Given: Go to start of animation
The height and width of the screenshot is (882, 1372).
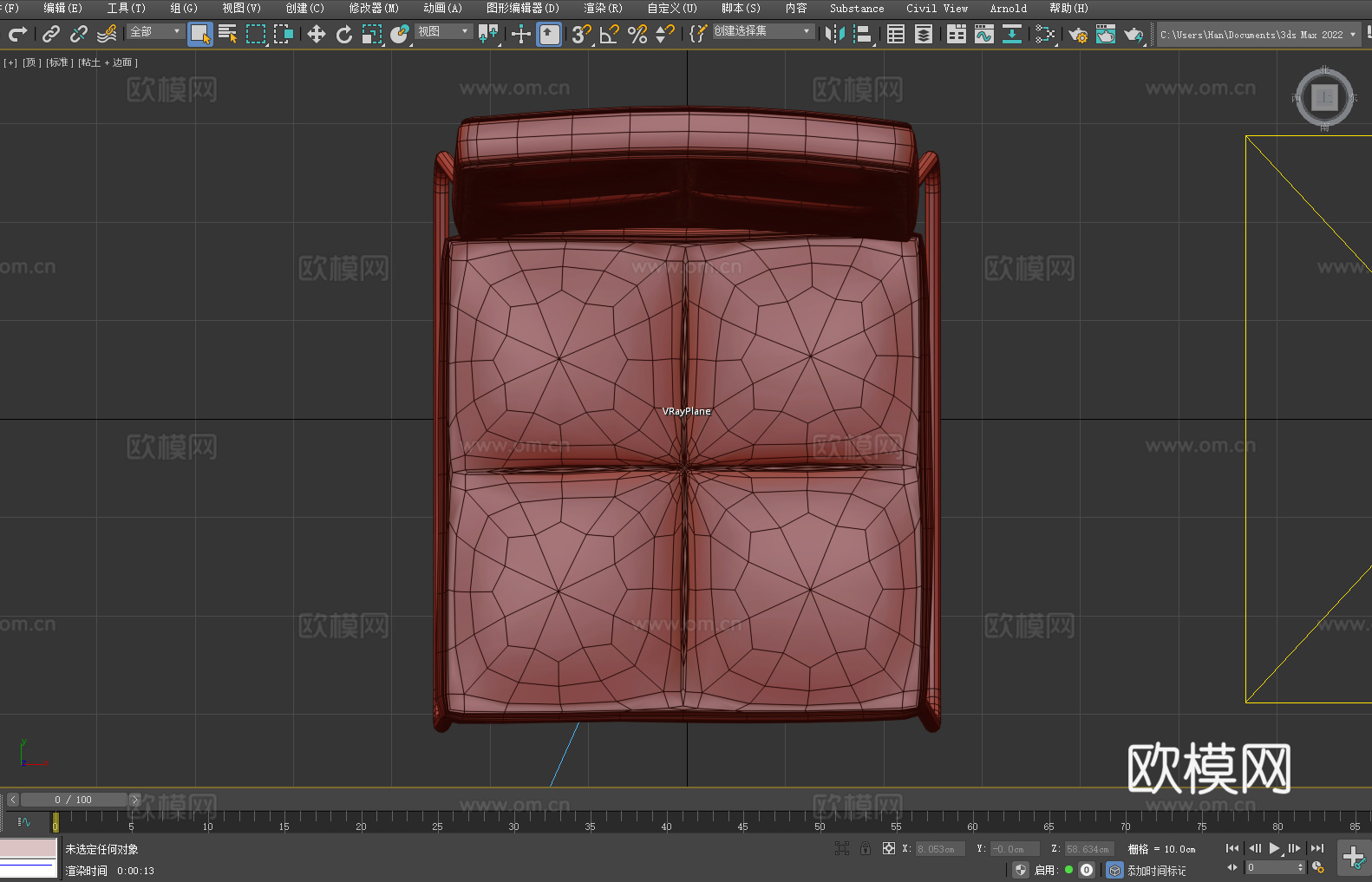Looking at the screenshot, I should tap(1232, 848).
